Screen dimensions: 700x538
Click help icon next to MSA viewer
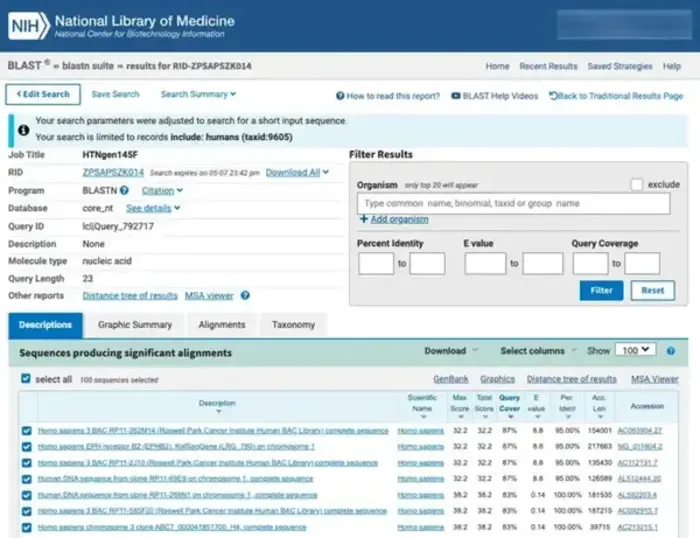pyautogui.click(x=245, y=295)
